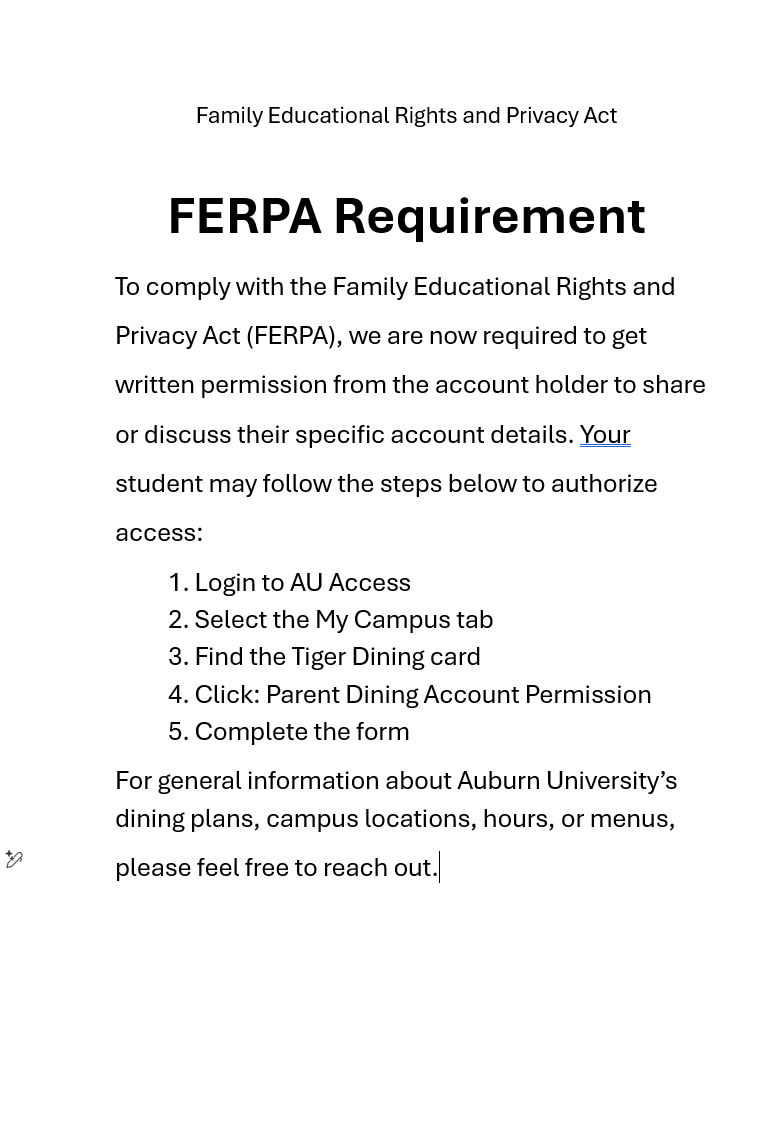Click the Copilot draft pen icon
The width and height of the screenshot is (784, 1130).
14,859
